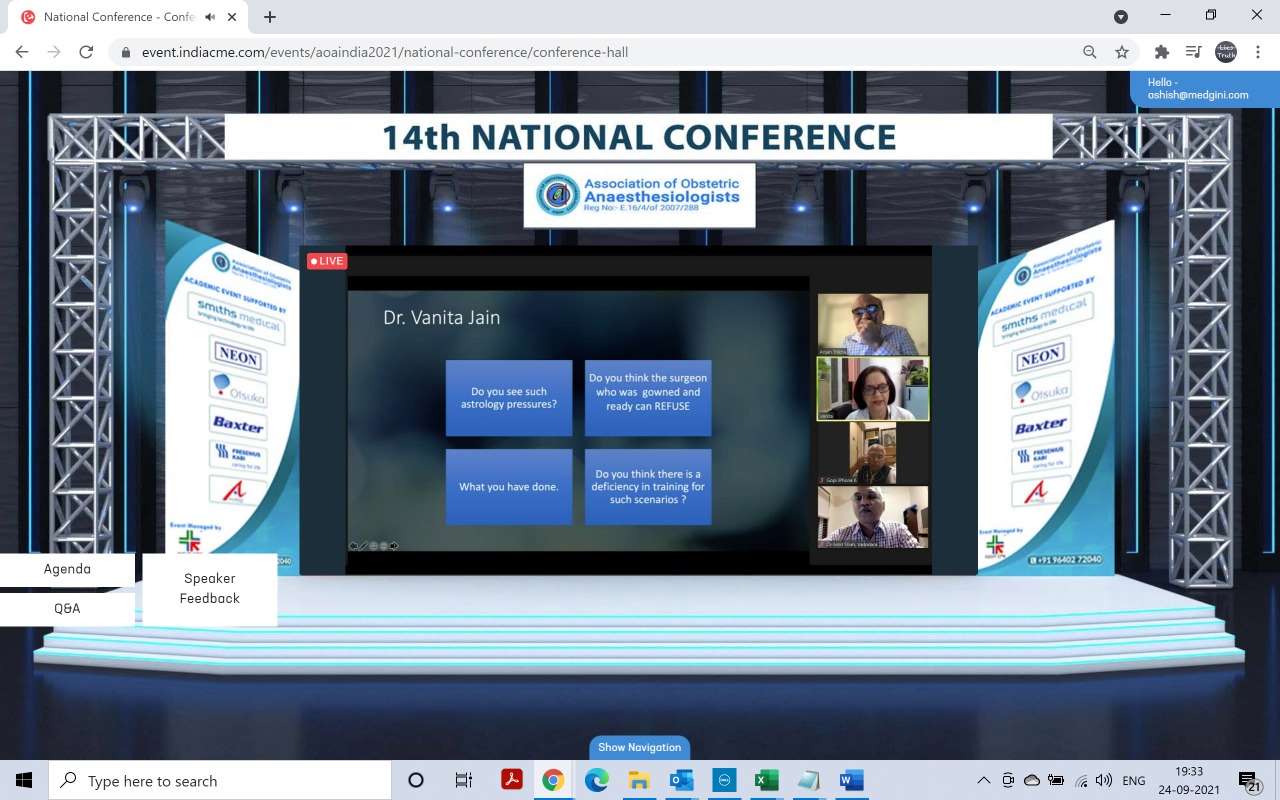The height and width of the screenshot is (800, 1280).
Task: Open the tab search dropdown arrow
Action: tap(1121, 16)
